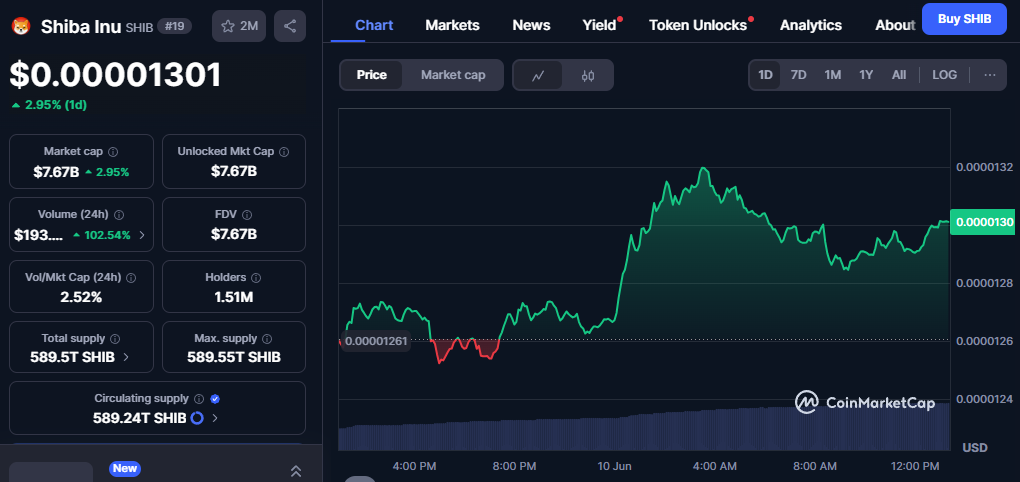Show Total supply info icon
Image resolution: width=1020 pixels, height=482 pixels.
tap(115, 339)
